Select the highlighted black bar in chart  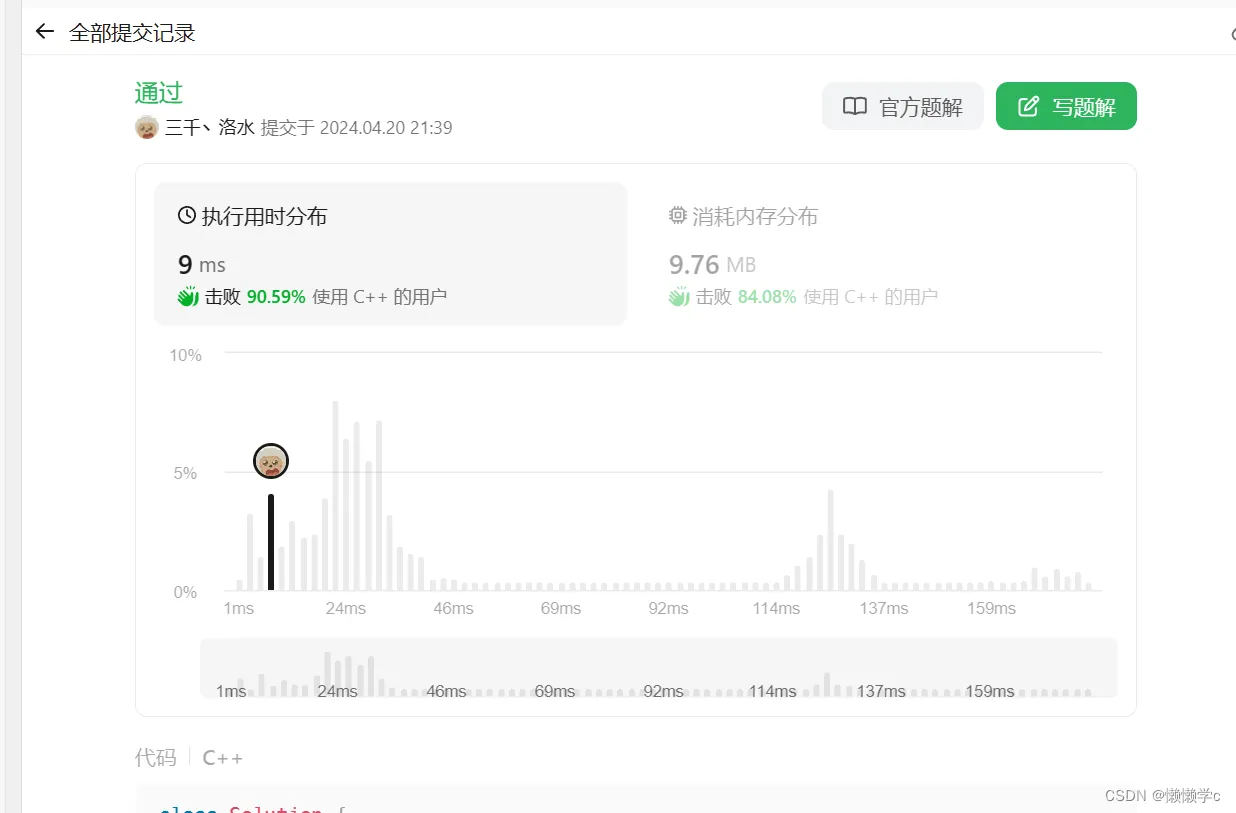pyautogui.click(x=271, y=542)
